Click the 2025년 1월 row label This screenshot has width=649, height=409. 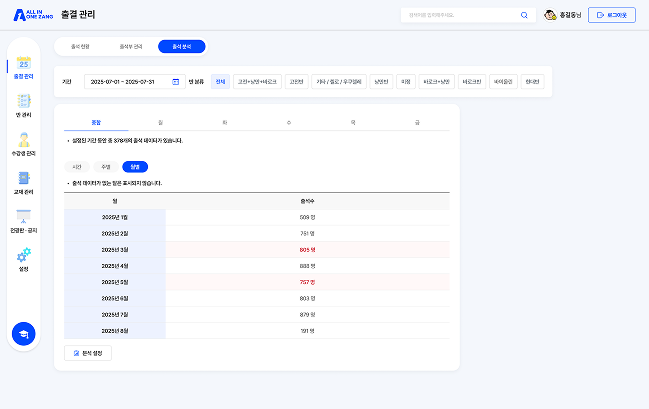115,217
